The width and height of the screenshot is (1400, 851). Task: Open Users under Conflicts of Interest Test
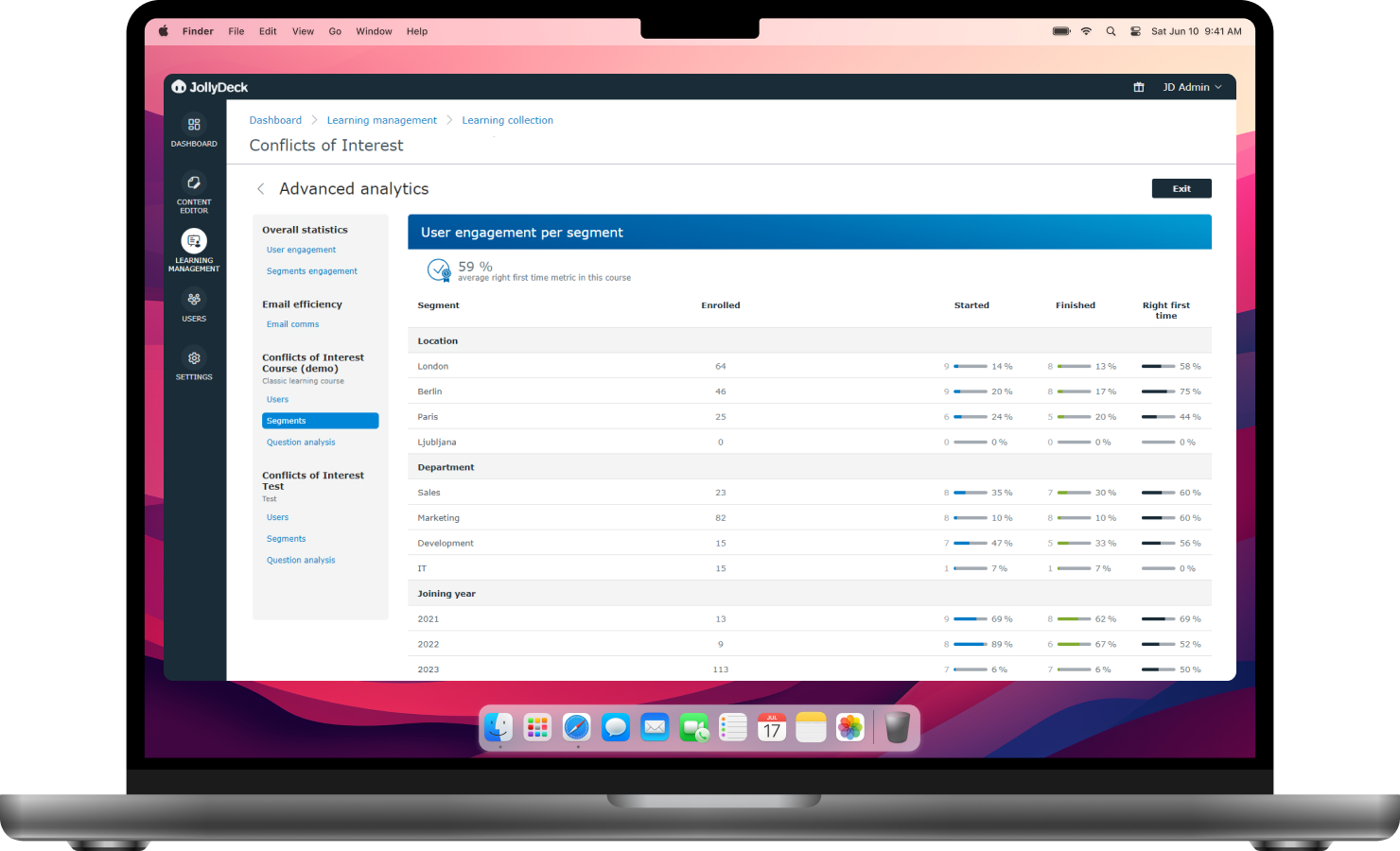point(277,517)
